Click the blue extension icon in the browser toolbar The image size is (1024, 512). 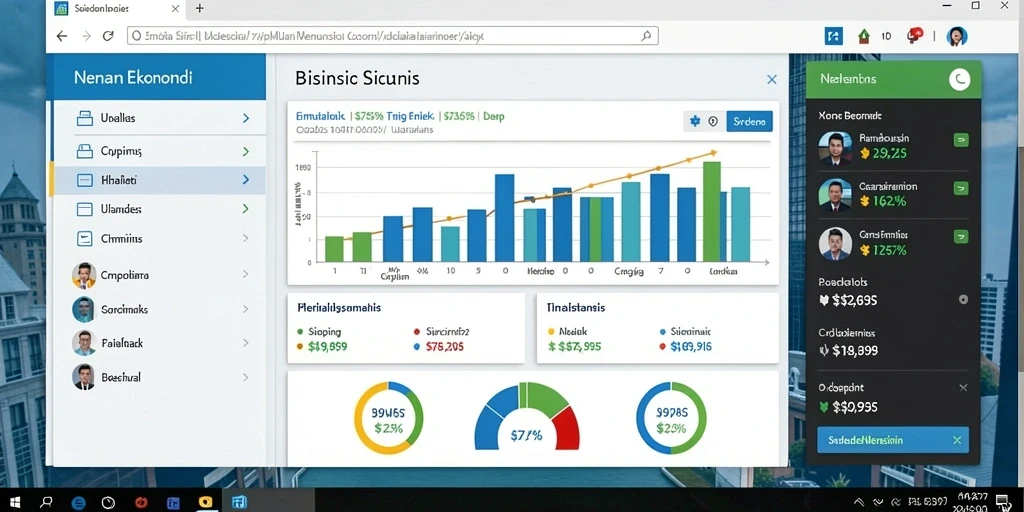[x=834, y=36]
